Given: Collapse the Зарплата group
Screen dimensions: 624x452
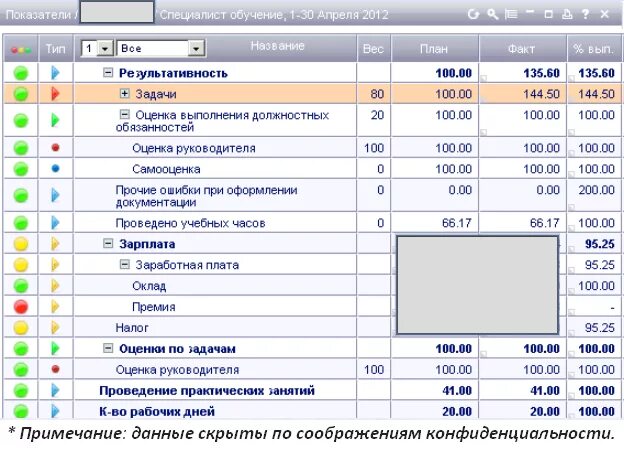Looking at the screenshot, I should (x=108, y=243).
